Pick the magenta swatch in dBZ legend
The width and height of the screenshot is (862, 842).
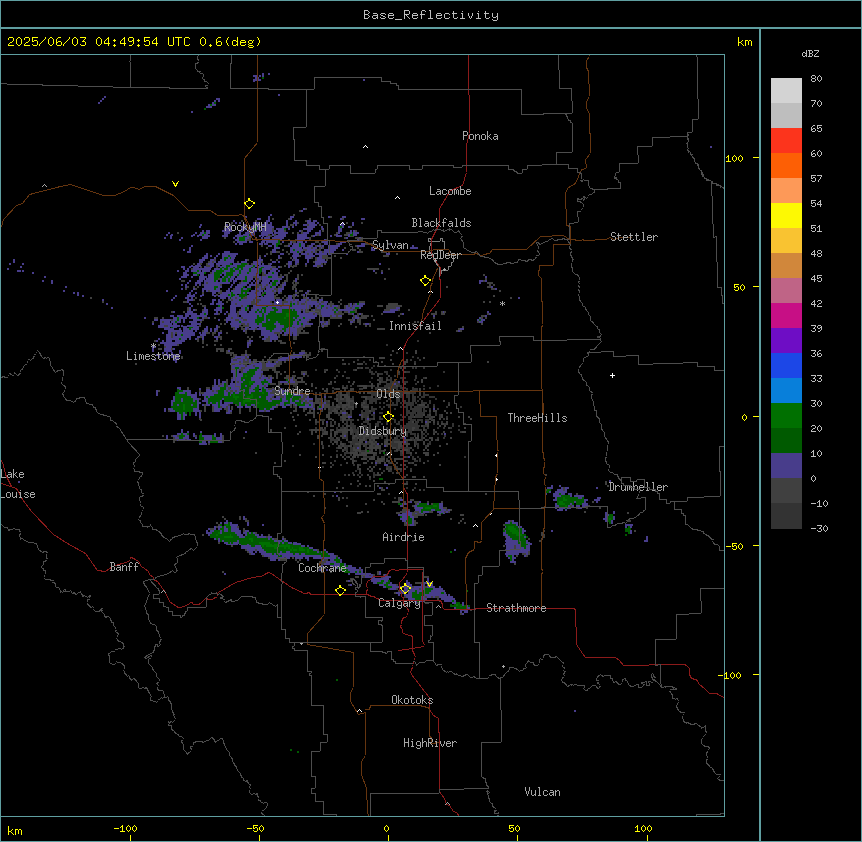(x=786, y=315)
